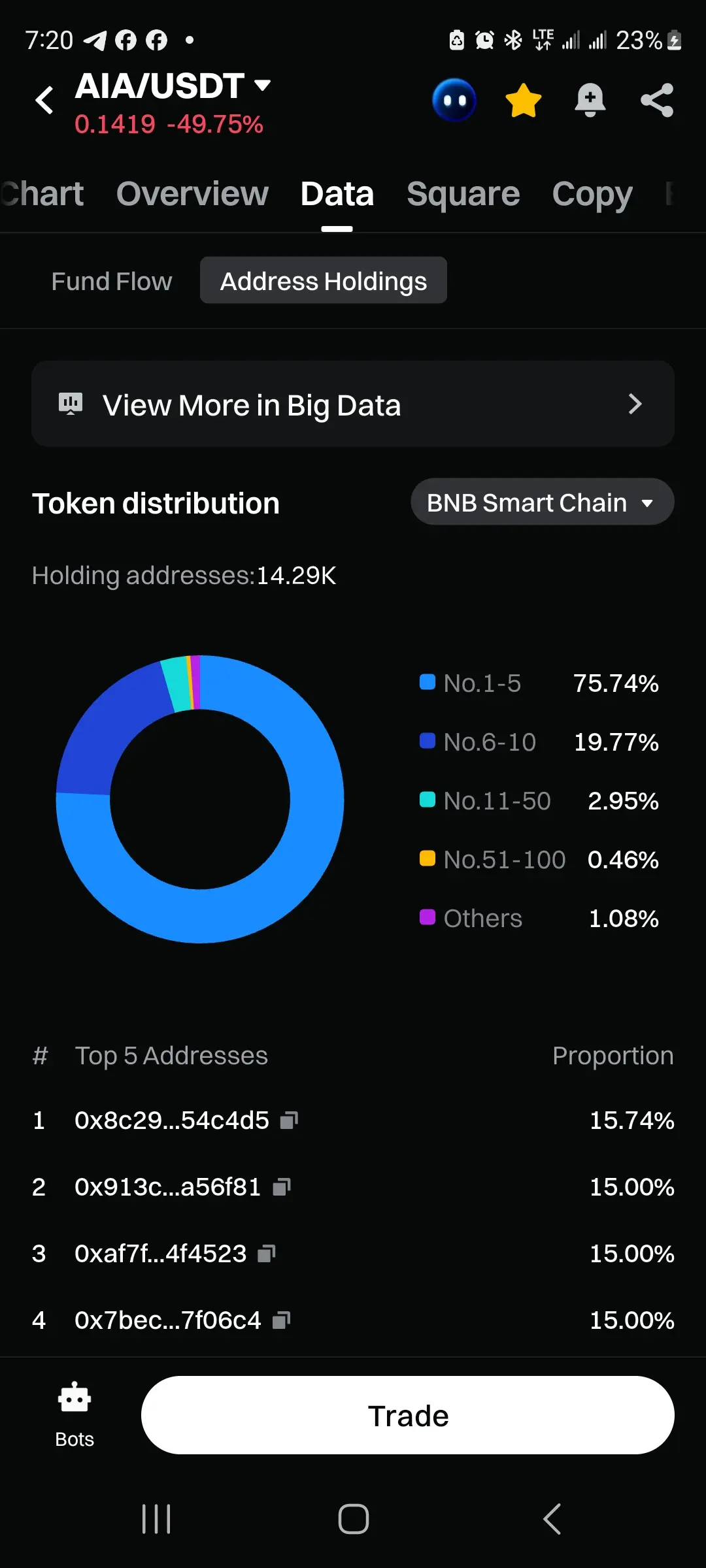Screen dimensions: 706x1568
Task: Select the Fund Flow sub-tab
Action: pos(112,282)
